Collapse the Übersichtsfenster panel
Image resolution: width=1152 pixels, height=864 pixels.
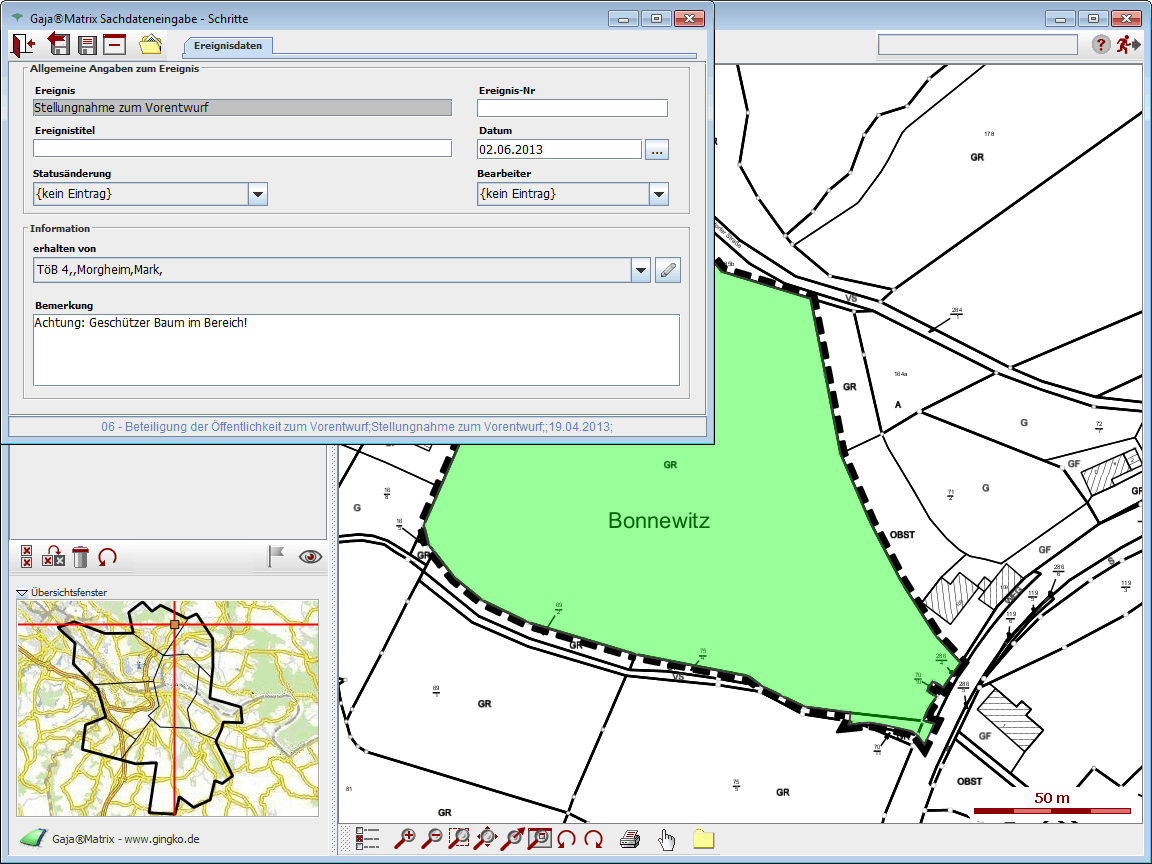click(x=22, y=593)
